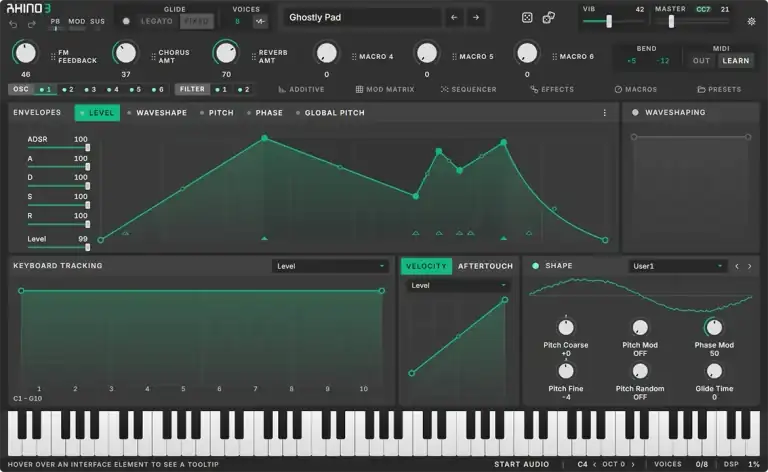
Task: Click the ADSR slider handle
Action: point(88,147)
